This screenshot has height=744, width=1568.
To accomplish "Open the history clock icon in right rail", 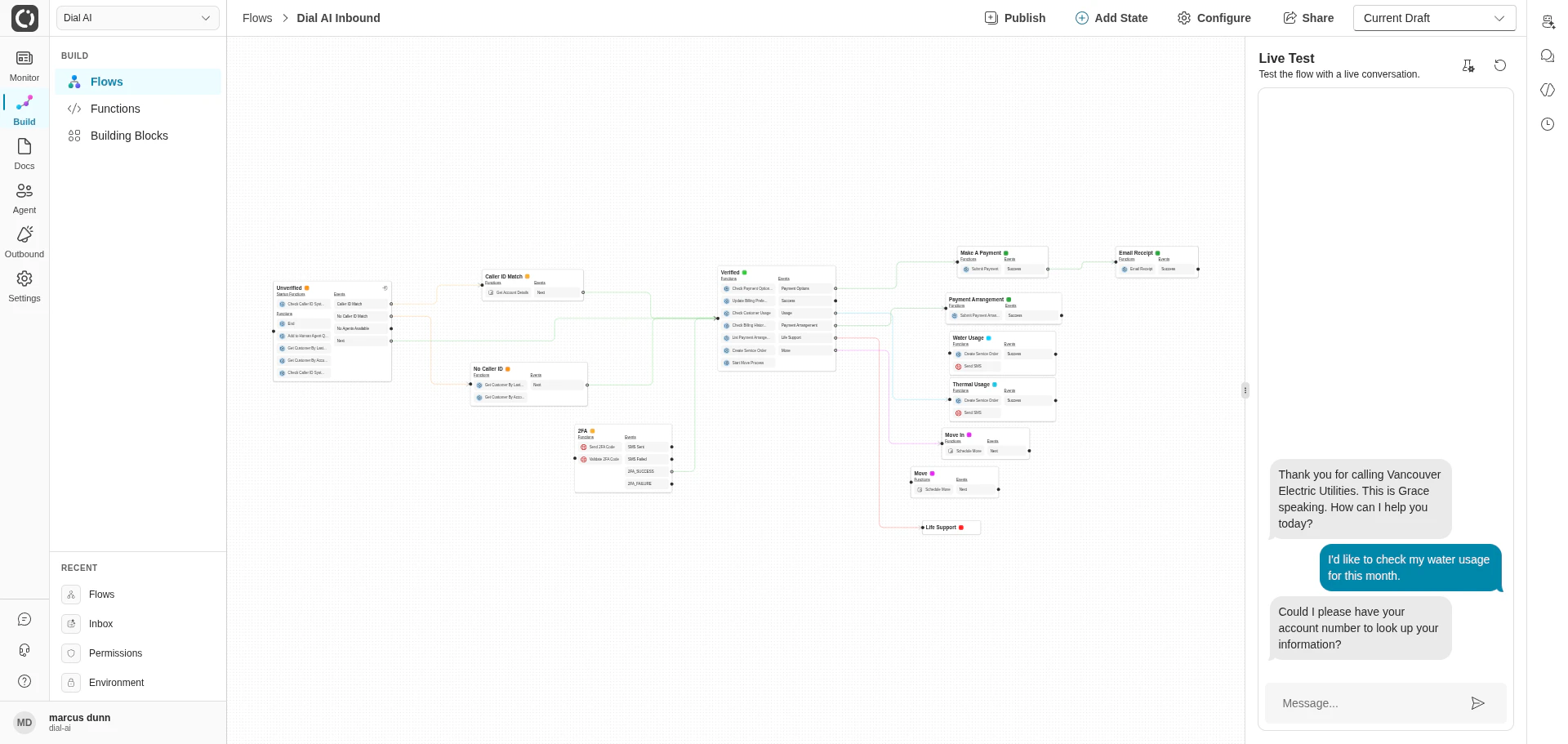I will point(1548,124).
